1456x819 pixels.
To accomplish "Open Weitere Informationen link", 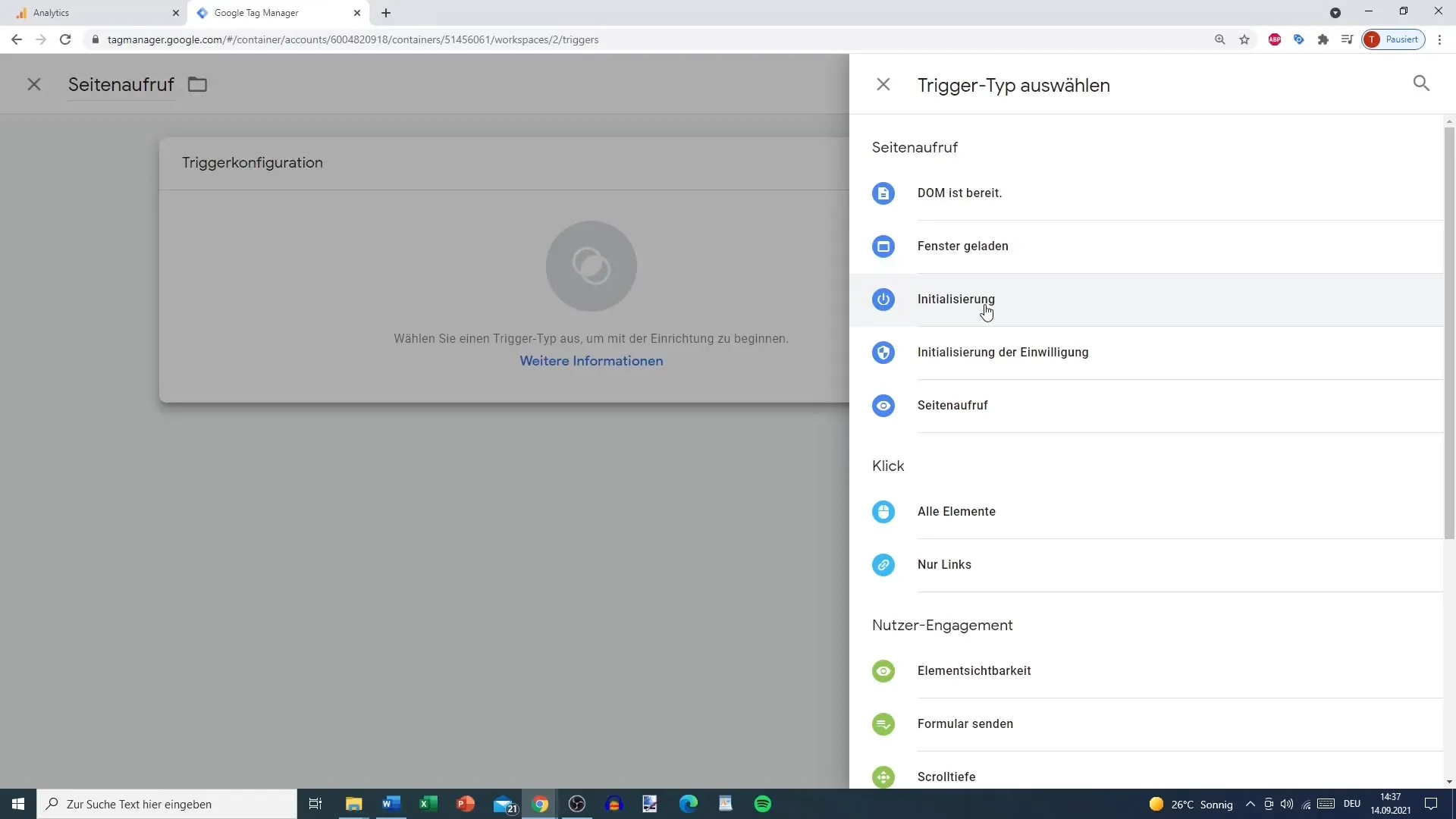I will tap(591, 361).
